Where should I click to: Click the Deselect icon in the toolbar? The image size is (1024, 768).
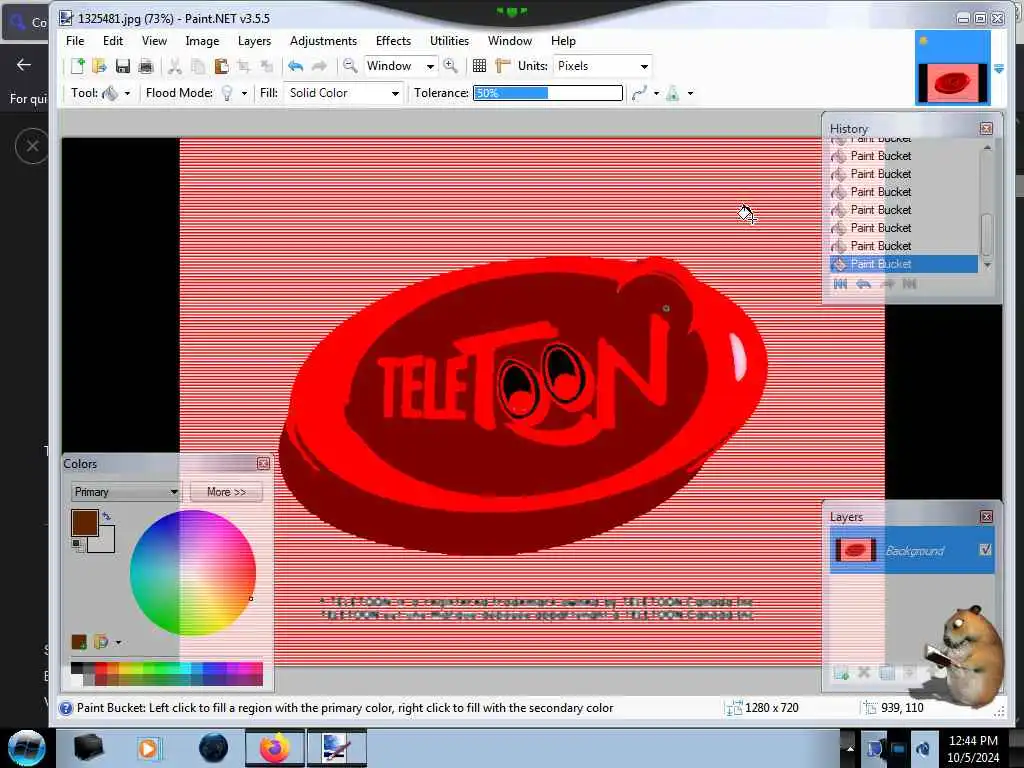coord(266,66)
